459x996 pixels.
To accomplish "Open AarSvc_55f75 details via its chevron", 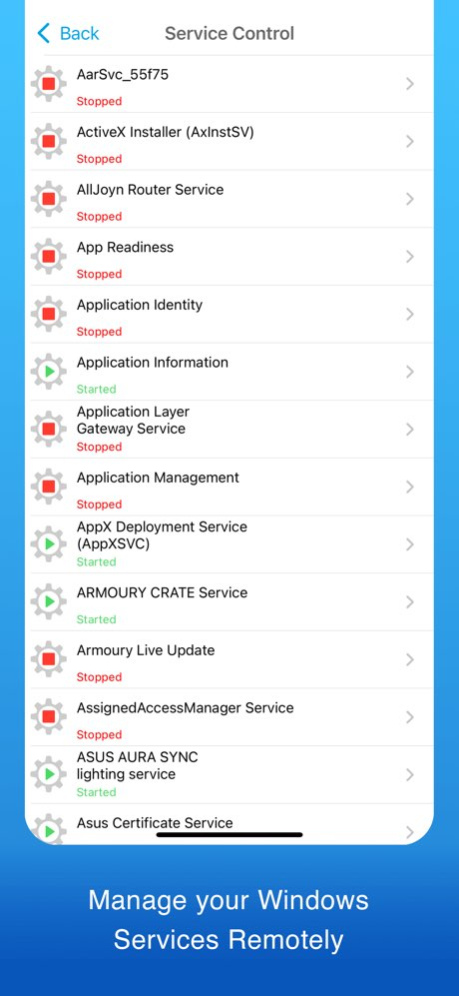I will pyautogui.click(x=410, y=84).
